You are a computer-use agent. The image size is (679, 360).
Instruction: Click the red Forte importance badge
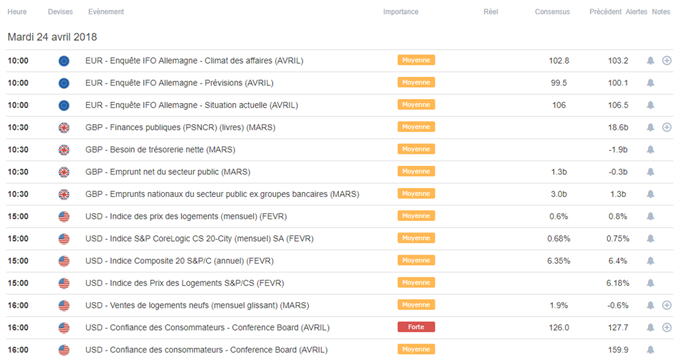tap(416, 327)
